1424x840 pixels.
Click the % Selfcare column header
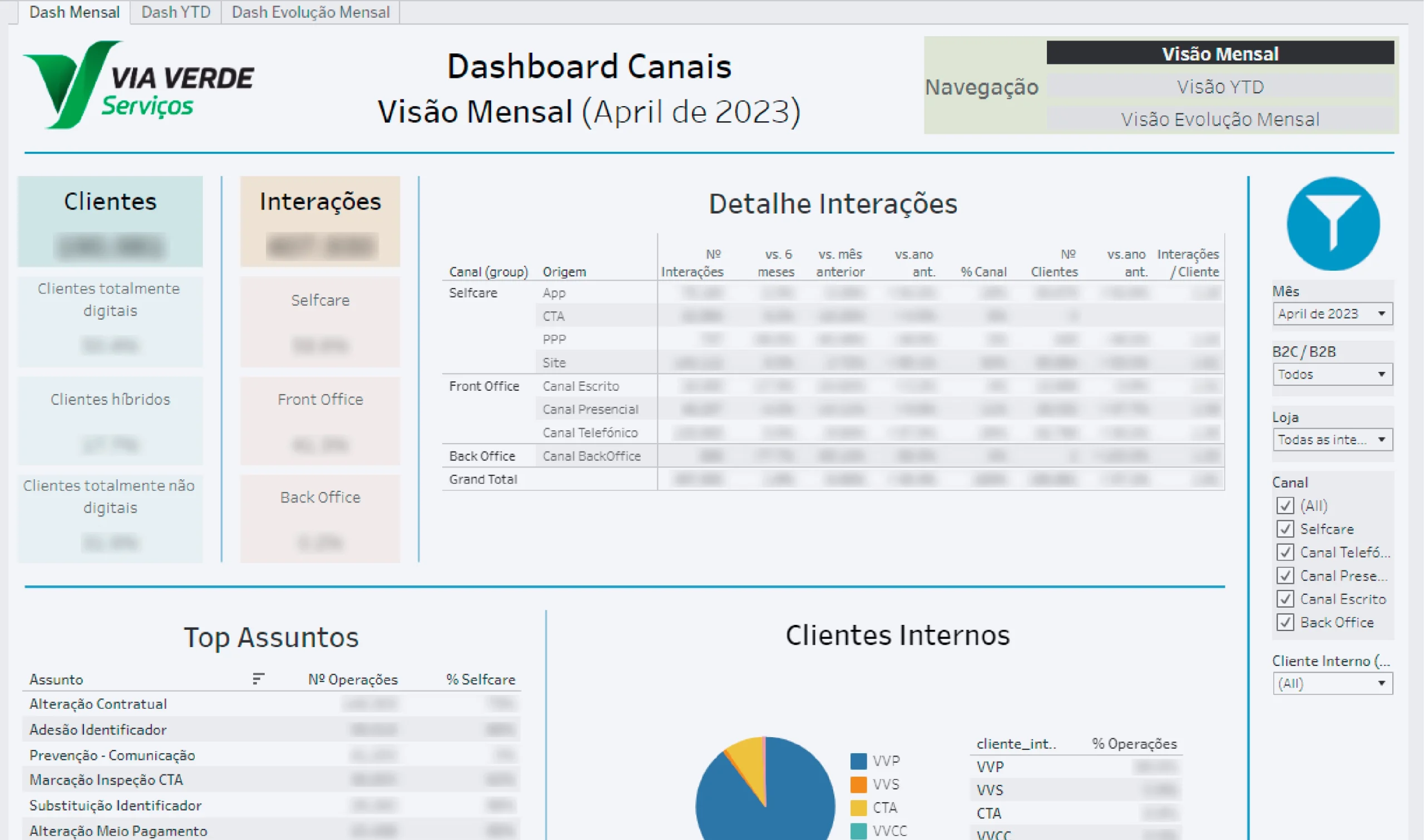click(x=481, y=679)
